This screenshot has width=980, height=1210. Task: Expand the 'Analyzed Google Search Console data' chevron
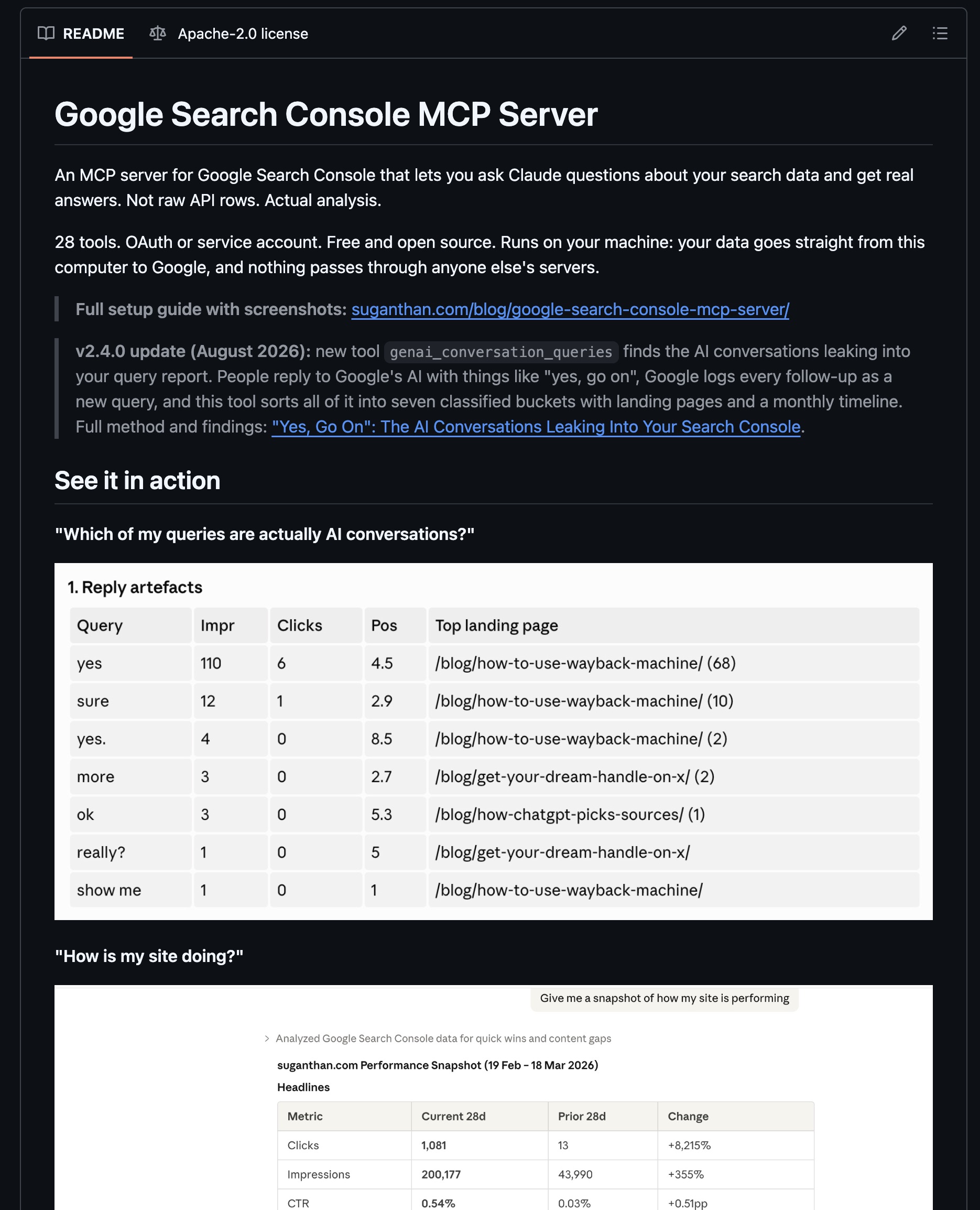pyautogui.click(x=266, y=1039)
